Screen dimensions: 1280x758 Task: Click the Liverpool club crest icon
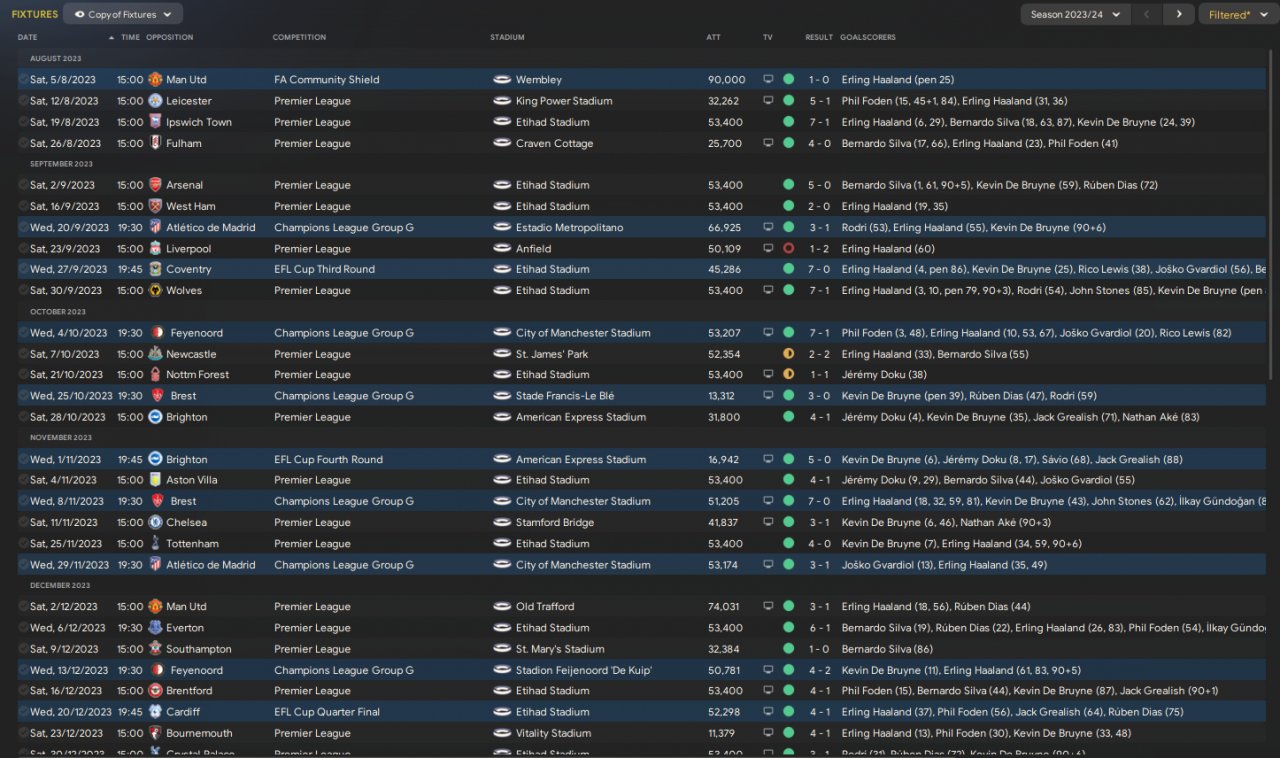point(155,249)
